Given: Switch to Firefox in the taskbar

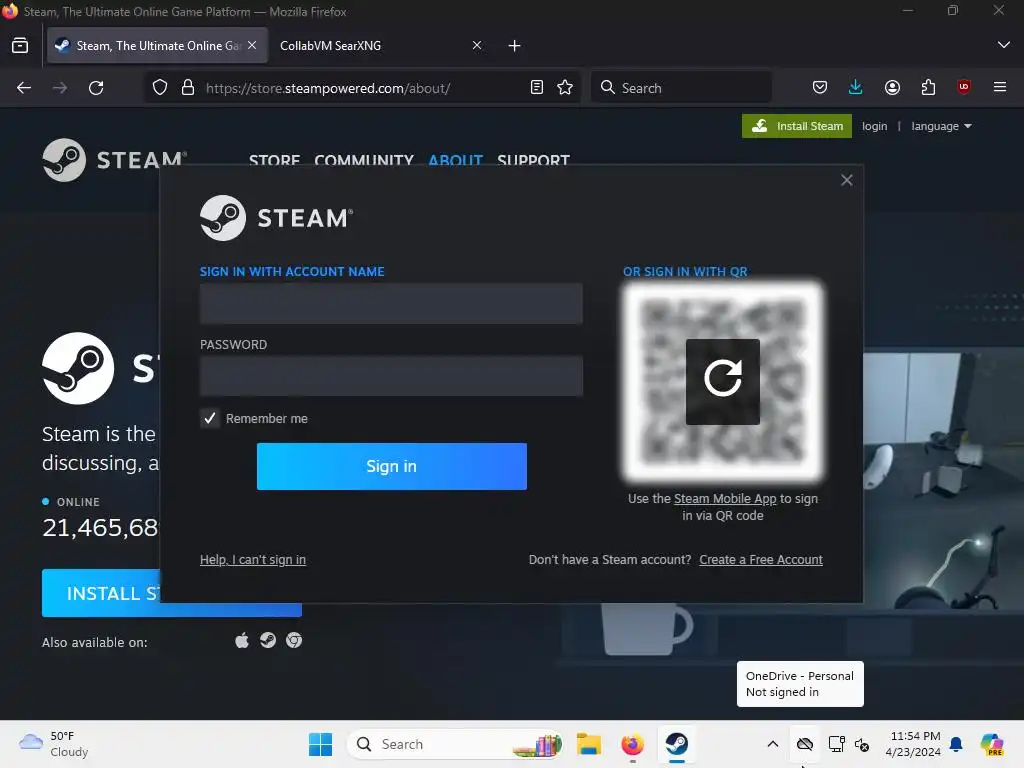Looking at the screenshot, I should click(632, 744).
